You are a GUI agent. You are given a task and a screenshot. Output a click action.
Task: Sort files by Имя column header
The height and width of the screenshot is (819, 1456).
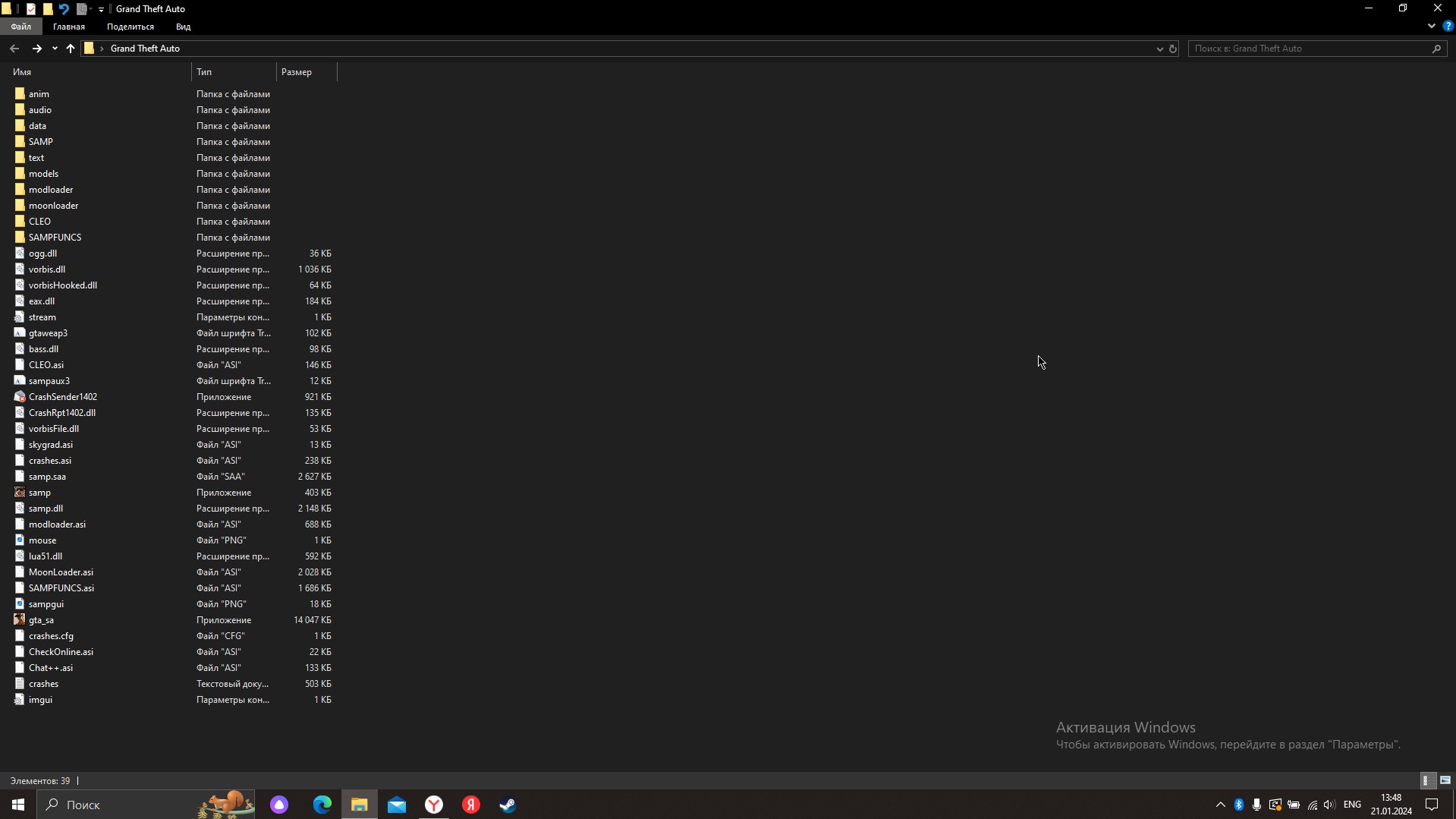coord(23,72)
